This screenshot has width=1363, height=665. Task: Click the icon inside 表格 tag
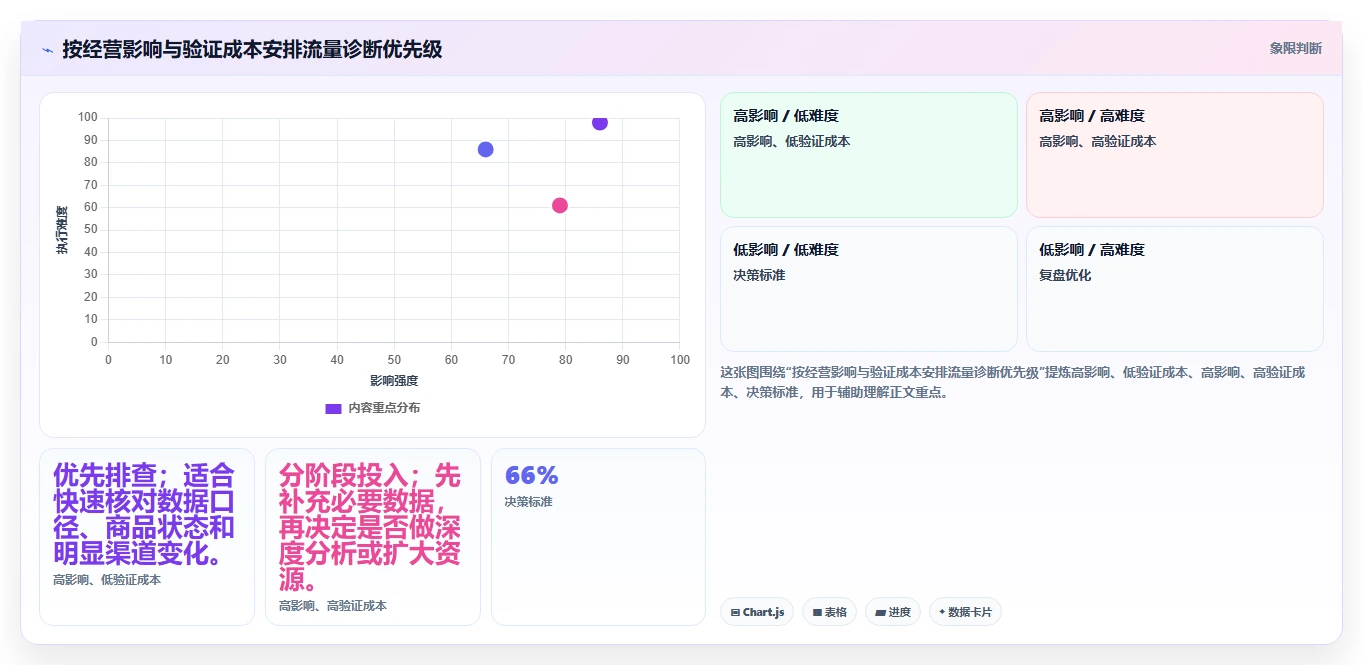(x=817, y=612)
